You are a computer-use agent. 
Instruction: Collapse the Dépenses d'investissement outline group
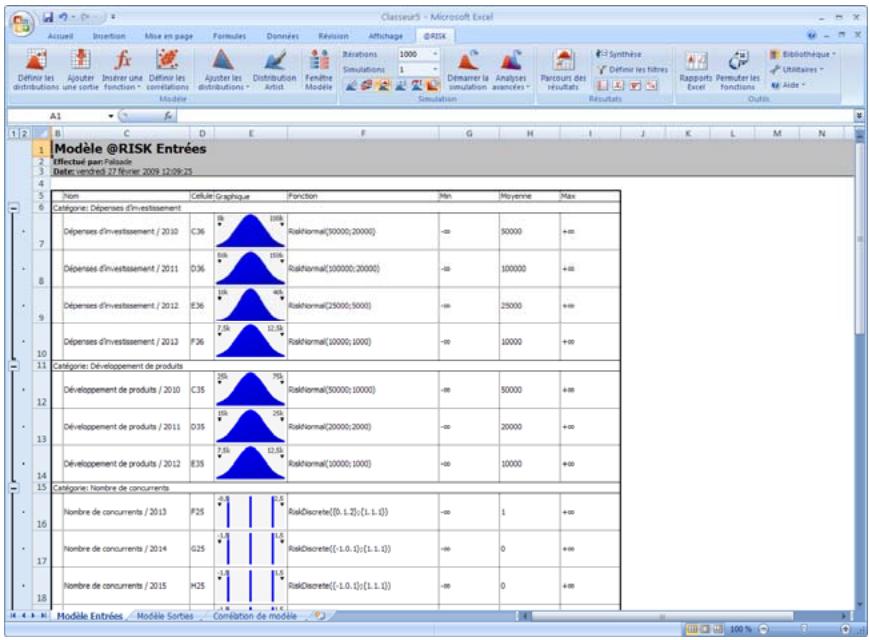(x=14, y=208)
